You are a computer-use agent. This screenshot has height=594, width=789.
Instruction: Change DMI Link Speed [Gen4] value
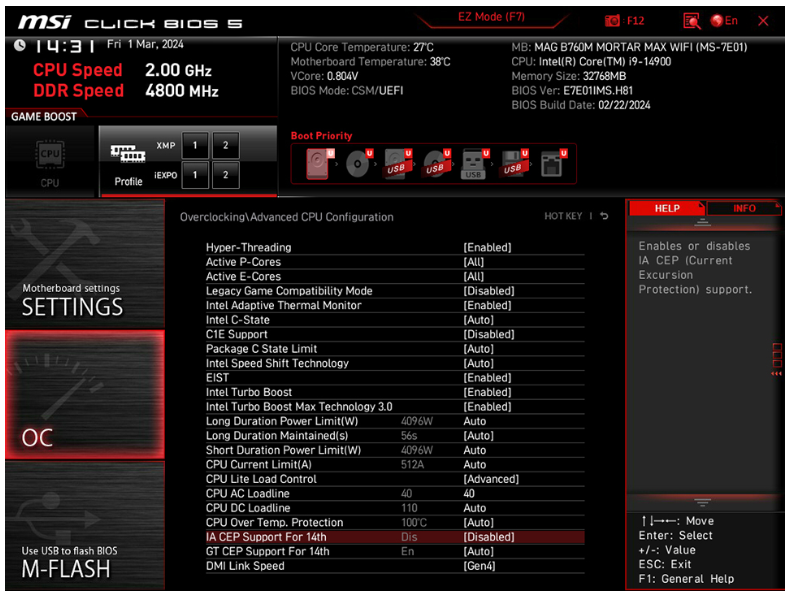(x=479, y=566)
